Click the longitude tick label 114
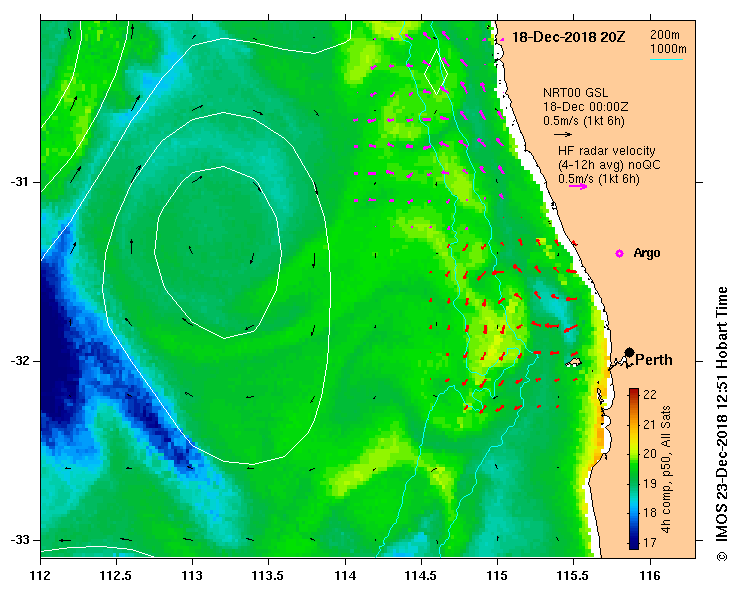Viewport: 739px width, 592px height. (345, 576)
